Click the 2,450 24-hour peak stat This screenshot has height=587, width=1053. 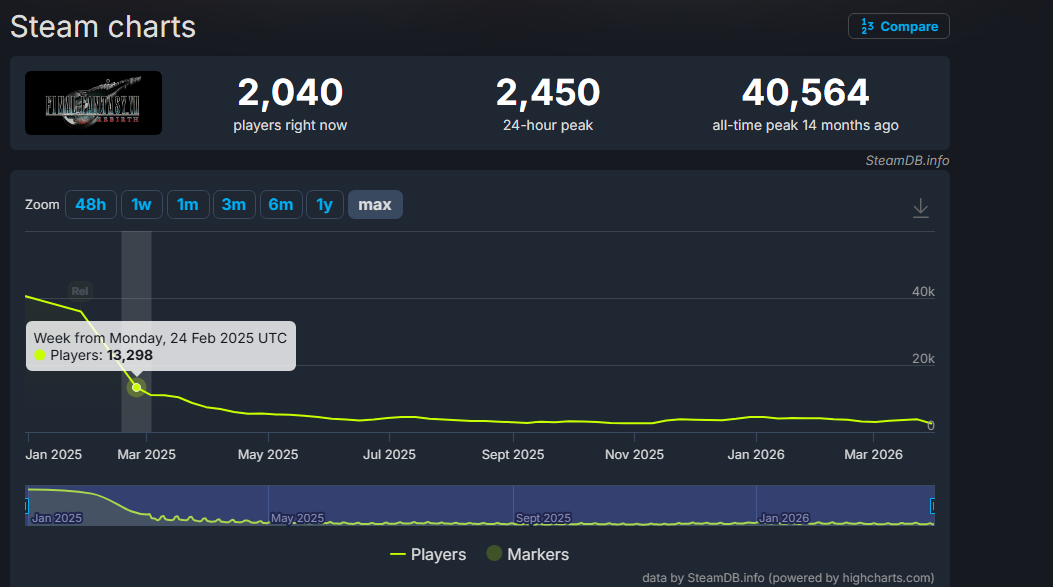point(548,104)
